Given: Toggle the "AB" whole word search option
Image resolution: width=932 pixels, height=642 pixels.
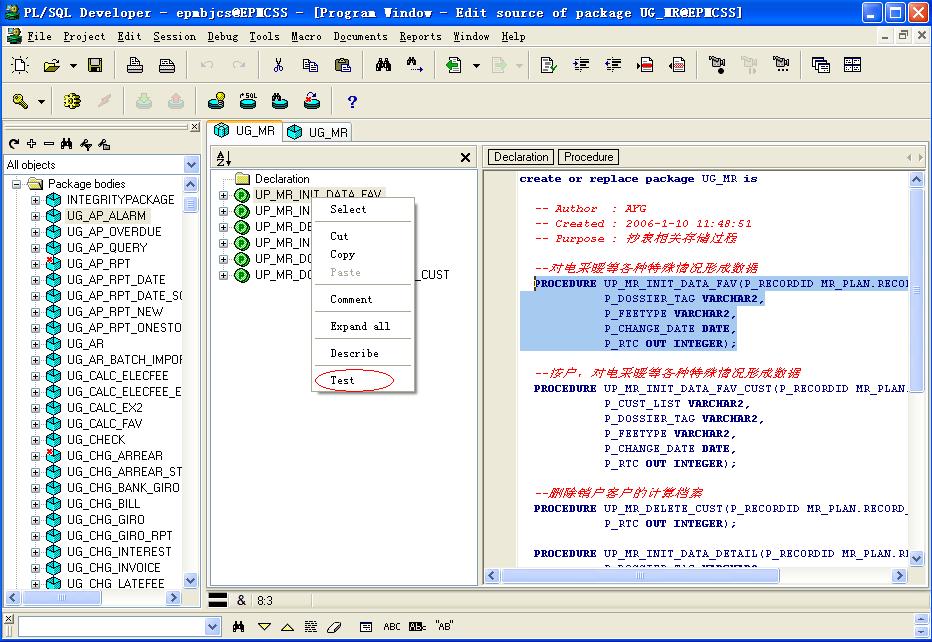Looking at the screenshot, I should (444, 627).
